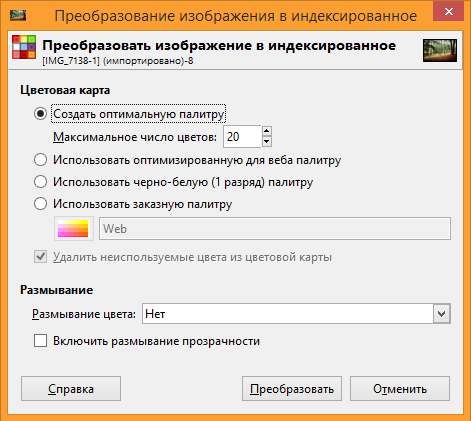Screen dimensions: 471x421
Task: Click the indexed palette color grid icon
Action: point(24,47)
